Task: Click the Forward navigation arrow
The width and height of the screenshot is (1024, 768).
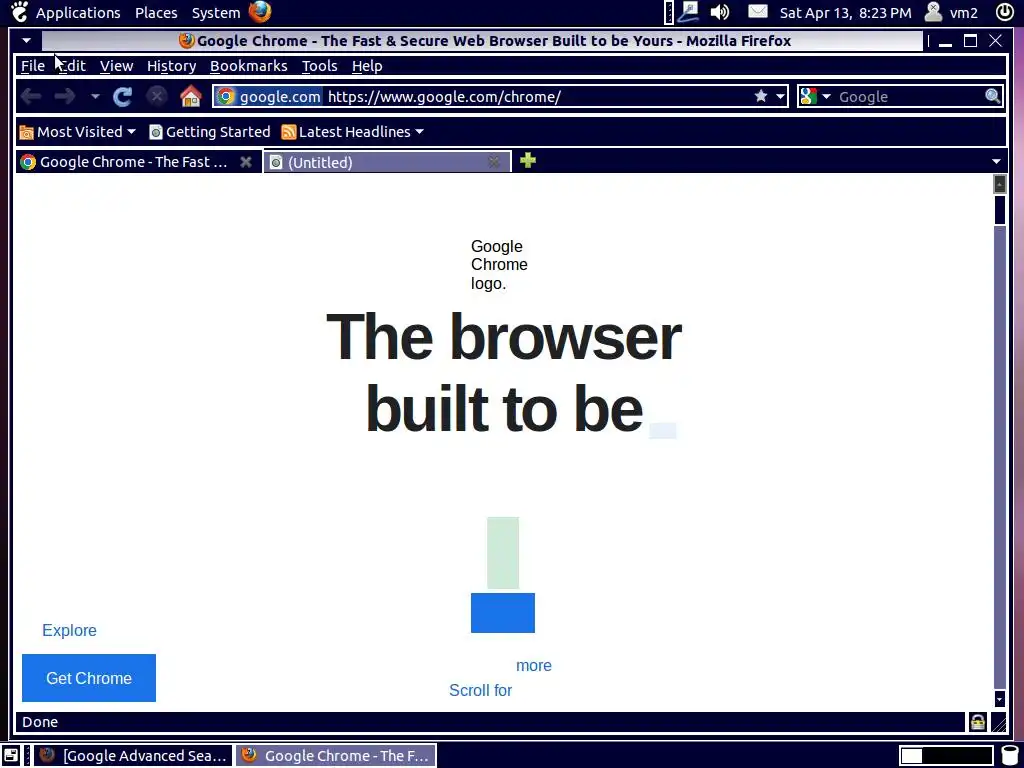Action: tap(65, 97)
